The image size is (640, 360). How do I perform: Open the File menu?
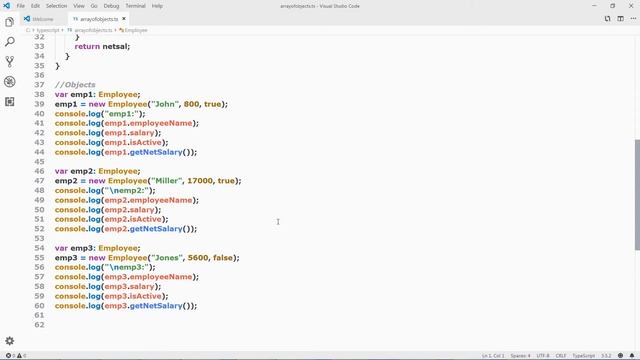21,6
